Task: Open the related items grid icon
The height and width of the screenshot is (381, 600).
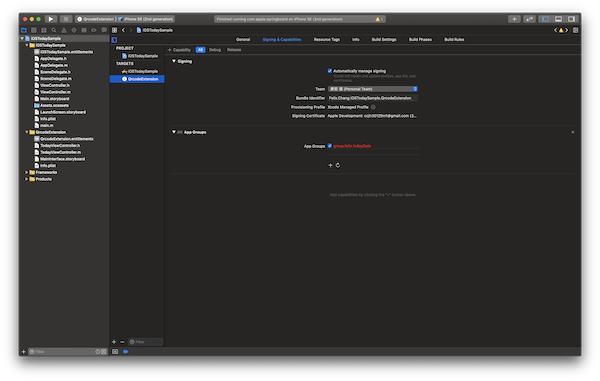Action: 114,30
